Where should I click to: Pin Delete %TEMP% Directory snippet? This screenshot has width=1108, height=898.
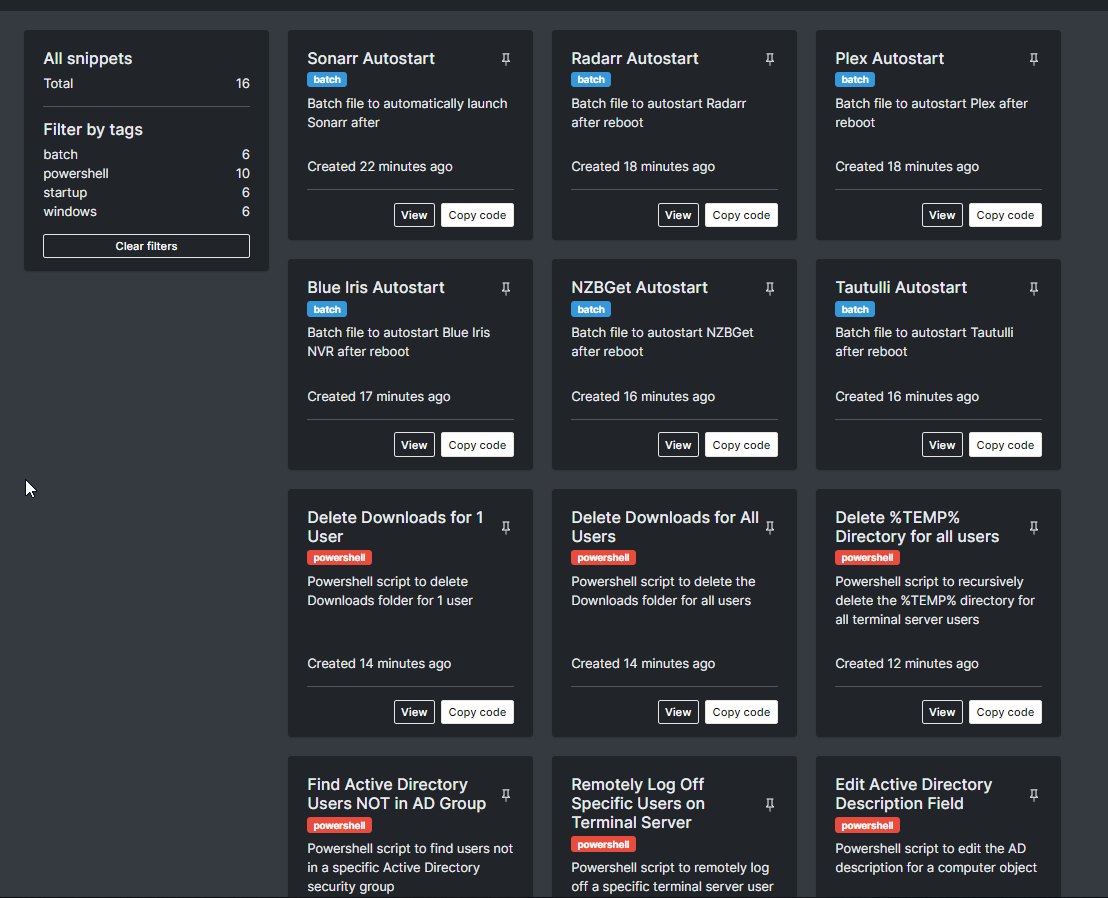coord(1034,527)
